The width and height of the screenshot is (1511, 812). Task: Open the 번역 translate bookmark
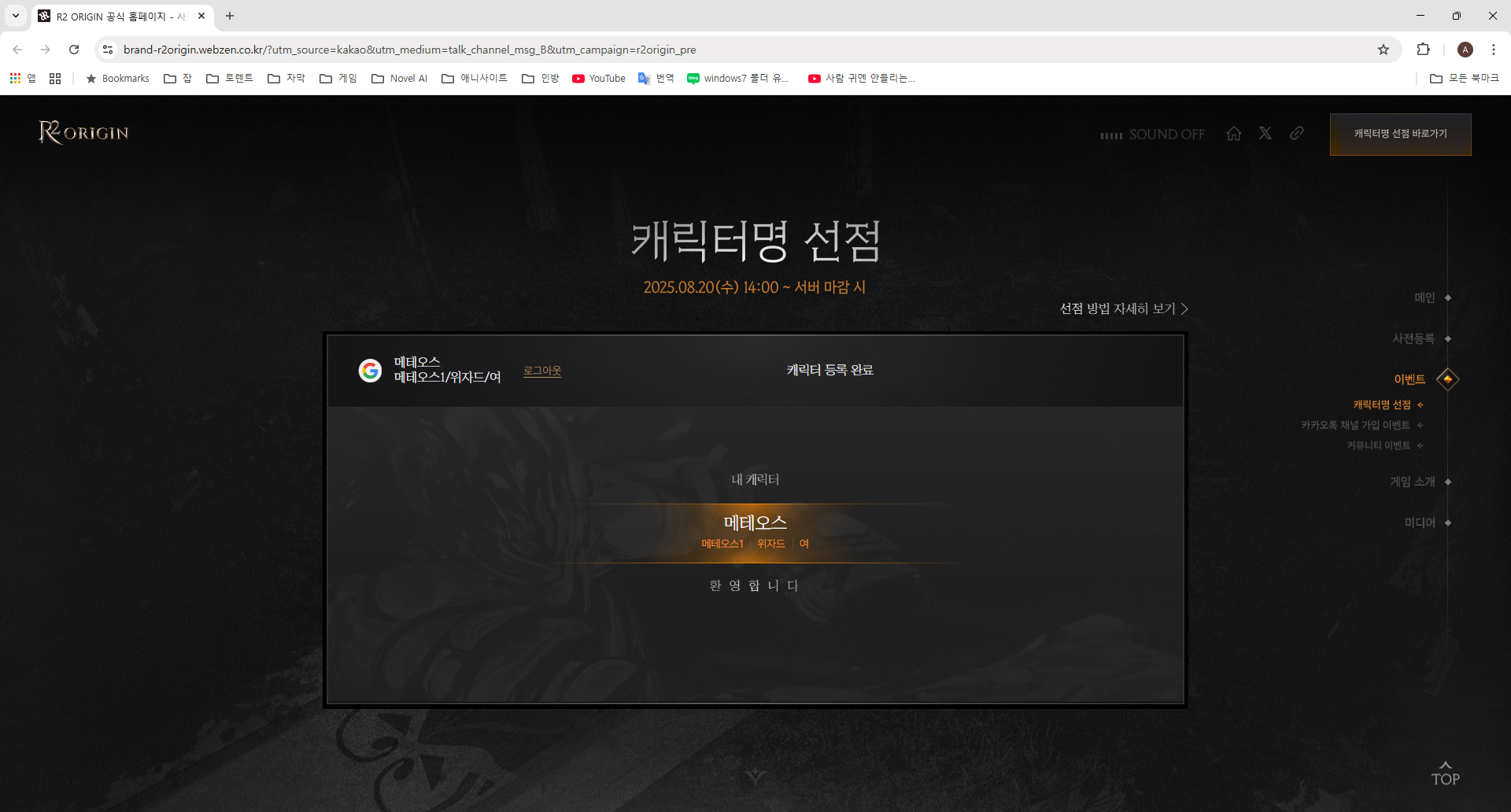tap(656, 78)
